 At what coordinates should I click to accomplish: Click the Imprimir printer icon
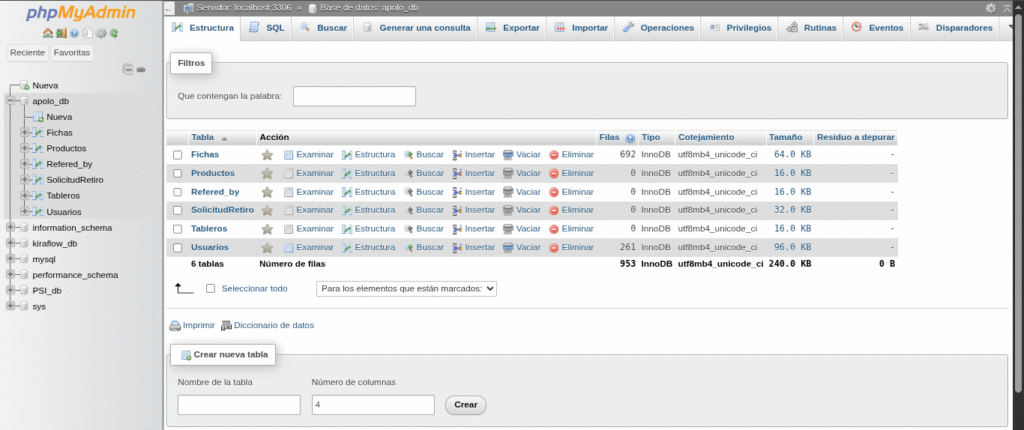[175, 325]
